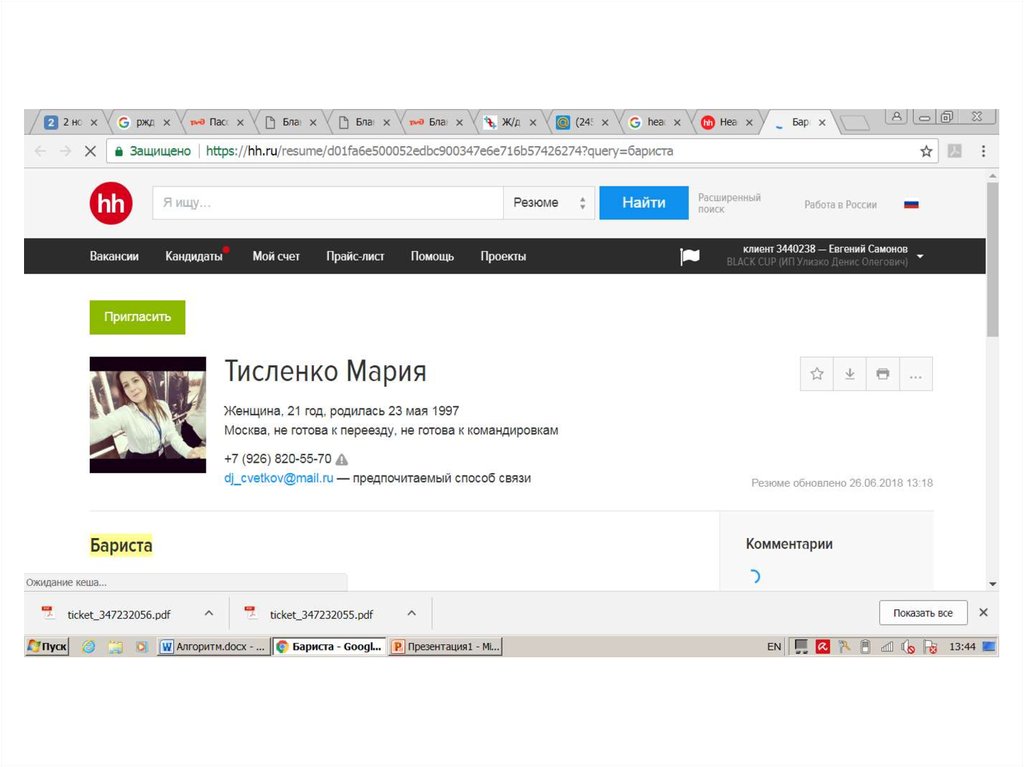
Task: Click the Я ищу search input field
Action: [x=327, y=203]
